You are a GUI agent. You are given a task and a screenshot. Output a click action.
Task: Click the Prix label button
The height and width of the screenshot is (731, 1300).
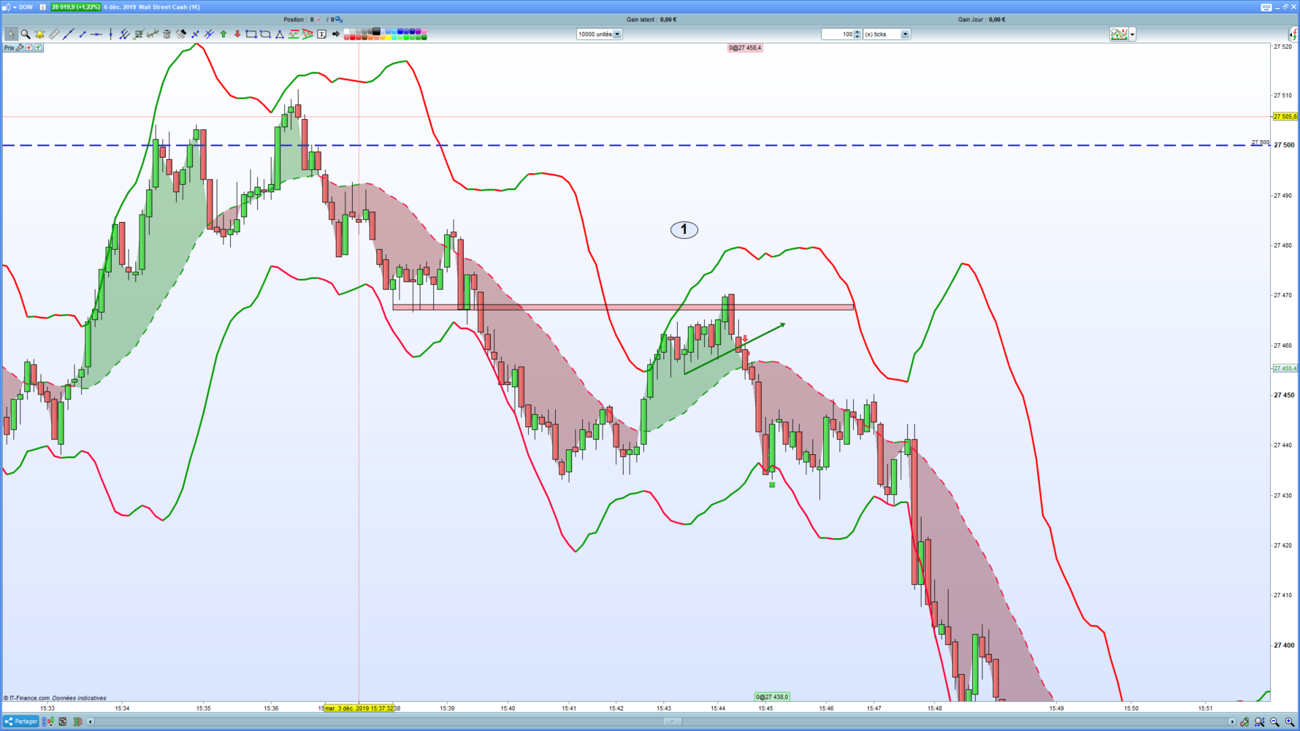pos(9,48)
